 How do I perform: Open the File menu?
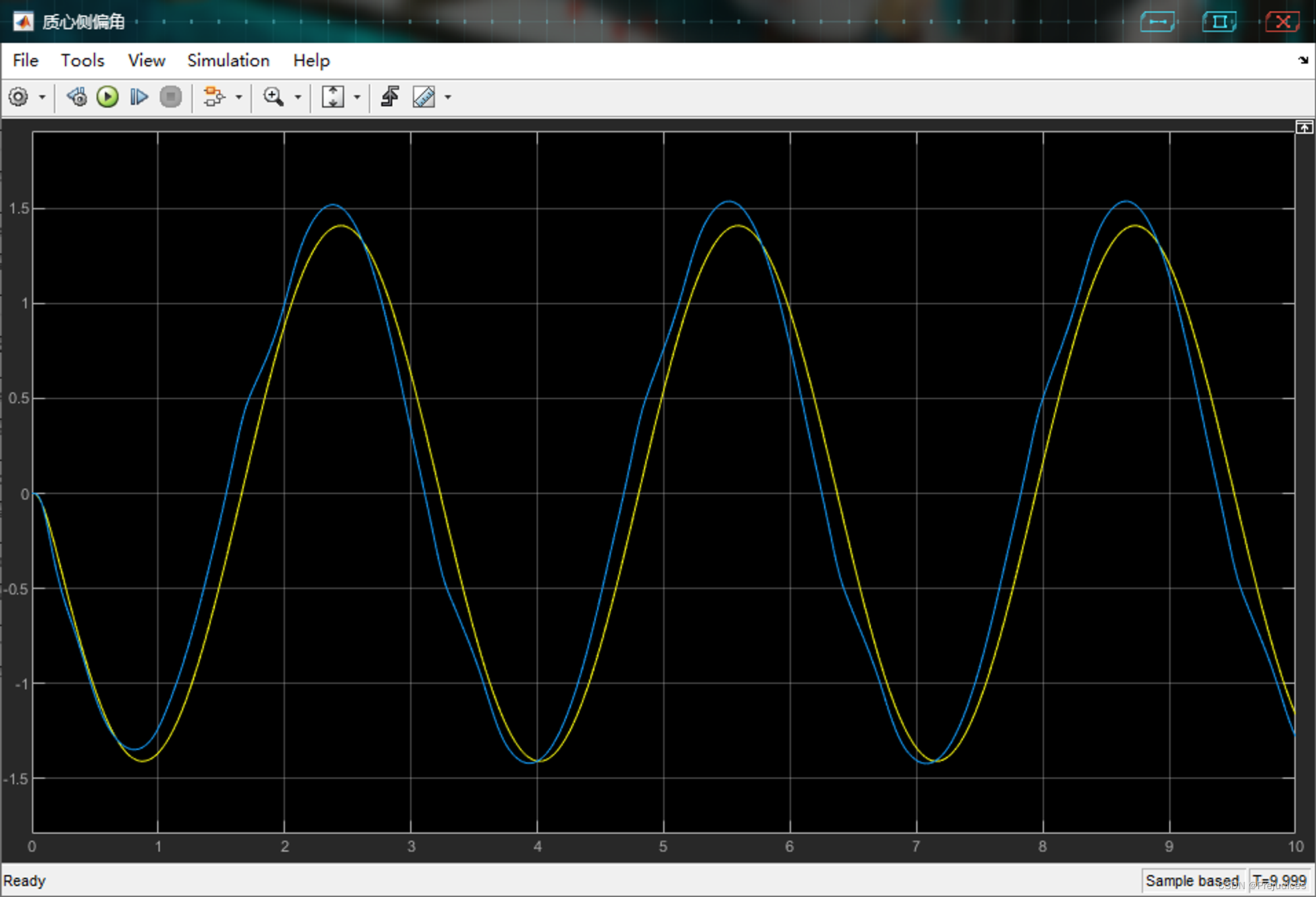26,61
